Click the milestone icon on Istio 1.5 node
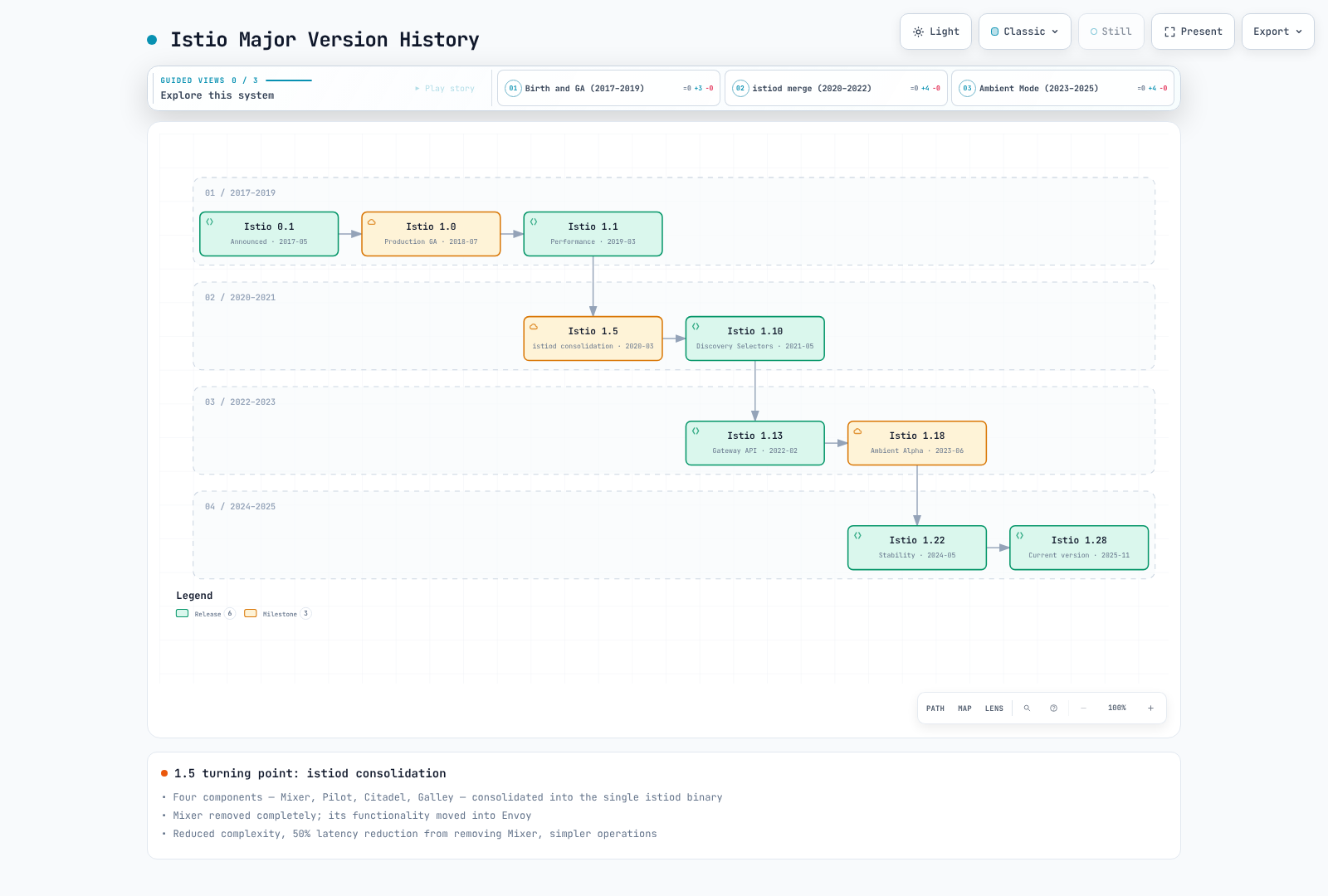 (534, 326)
